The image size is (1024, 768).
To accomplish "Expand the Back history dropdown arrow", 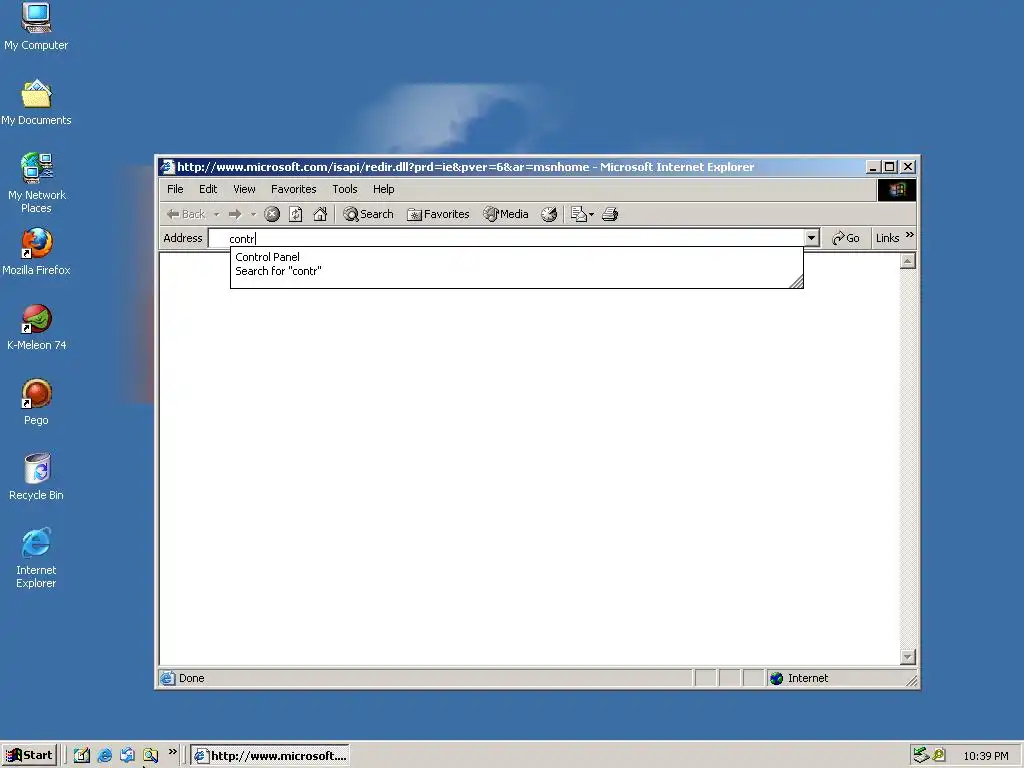I will pyautogui.click(x=216, y=214).
